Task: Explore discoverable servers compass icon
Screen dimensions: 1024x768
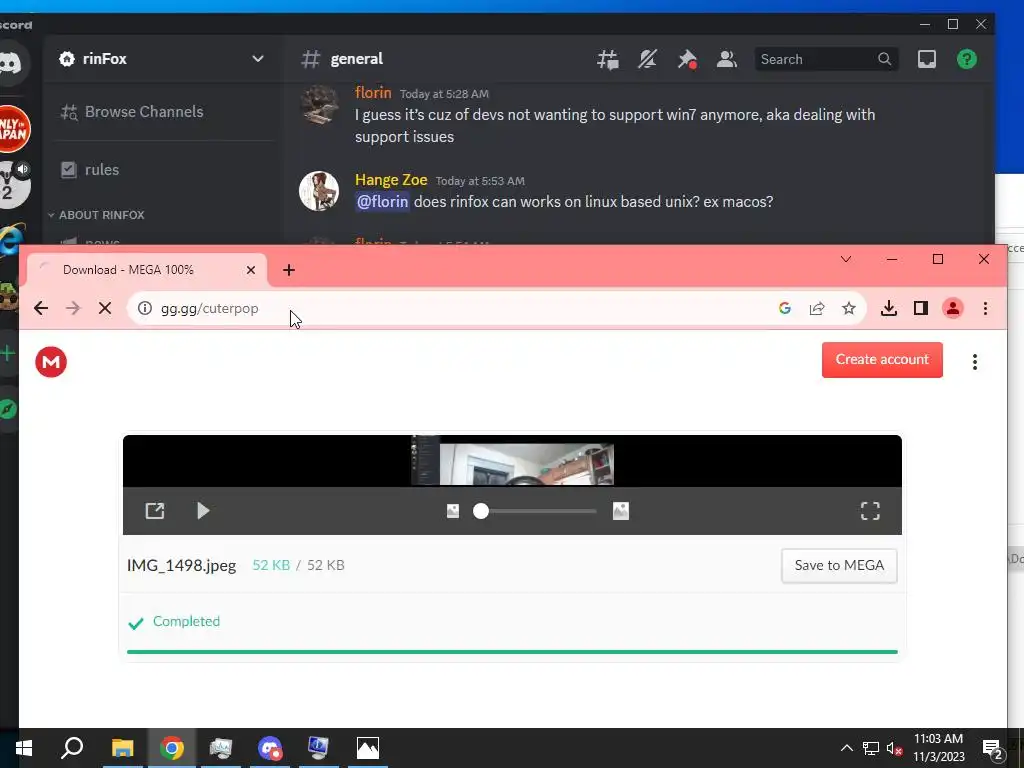Action: tap(8, 409)
